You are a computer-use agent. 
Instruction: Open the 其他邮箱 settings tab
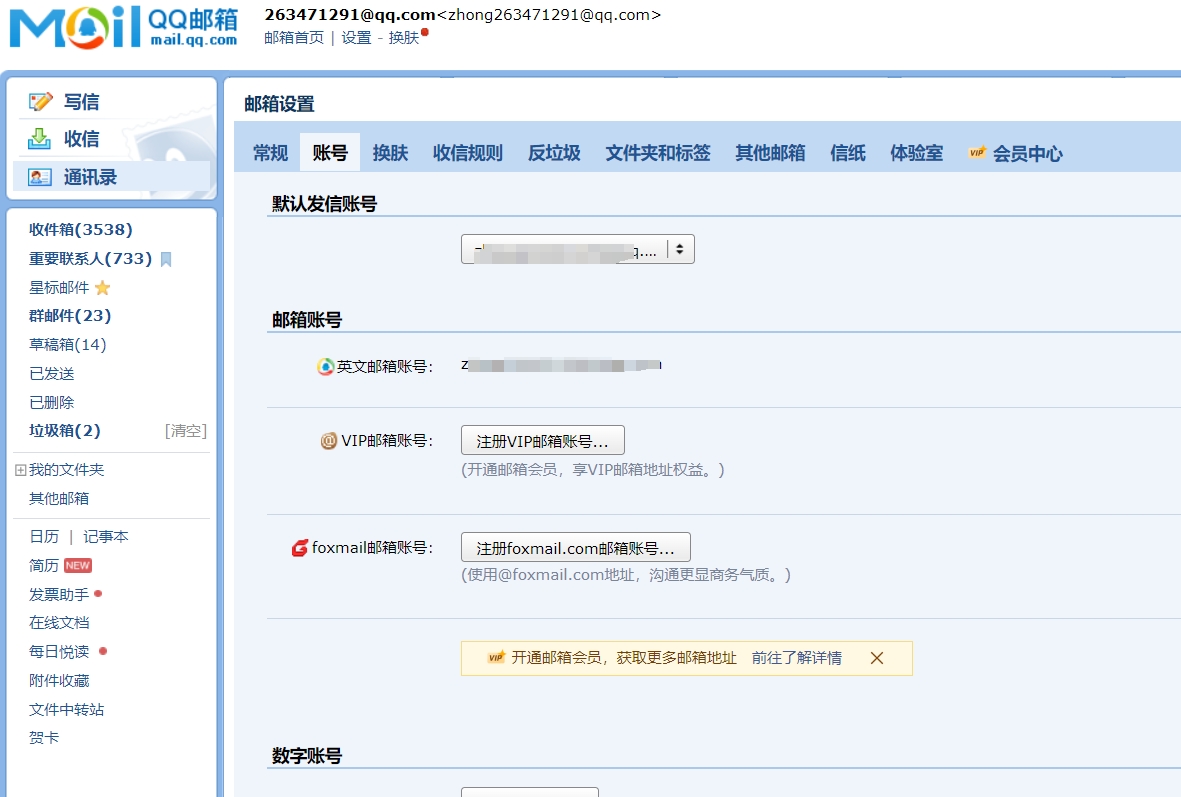769,152
